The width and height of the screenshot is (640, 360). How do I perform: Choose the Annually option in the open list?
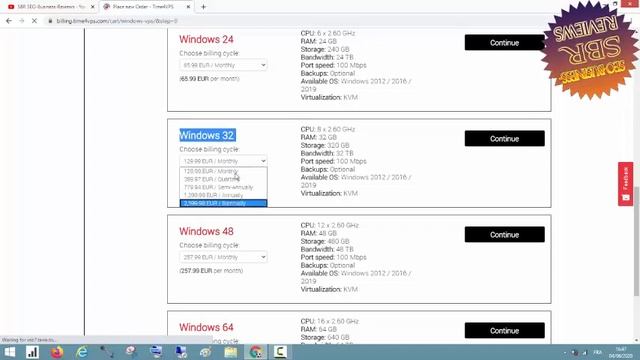pyautogui.click(x=223, y=195)
